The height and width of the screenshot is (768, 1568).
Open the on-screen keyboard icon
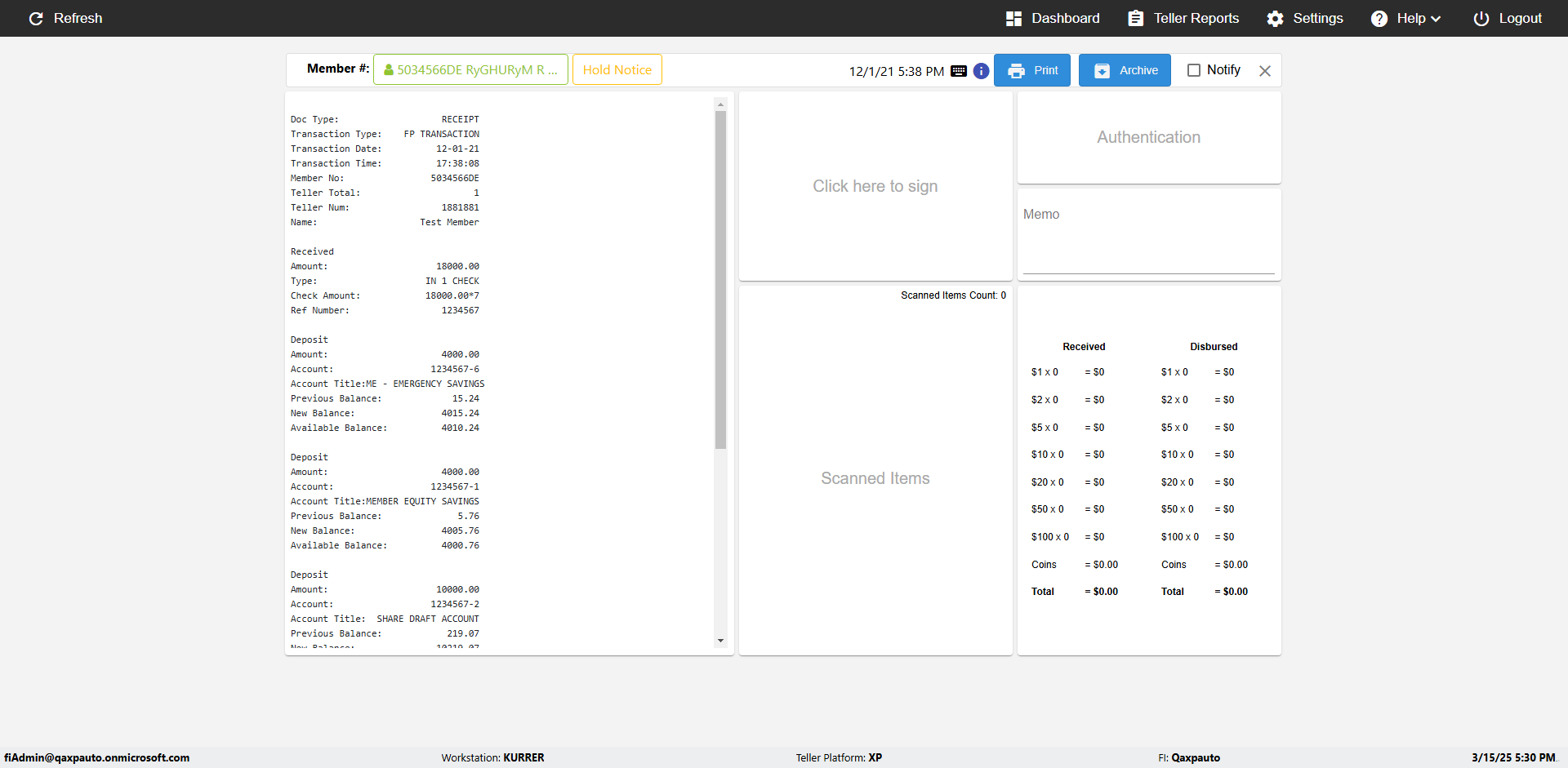tap(959, 71)
